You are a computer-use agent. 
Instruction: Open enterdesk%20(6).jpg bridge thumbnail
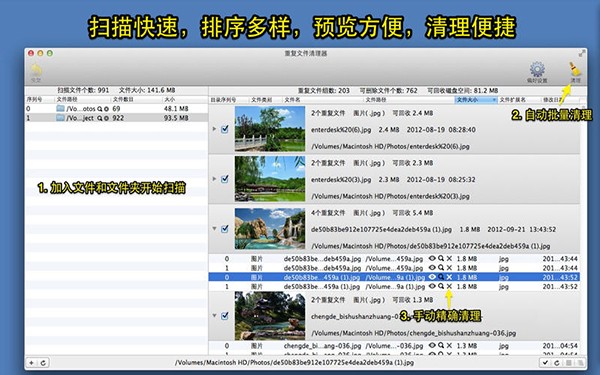click(x=270, y=129)
